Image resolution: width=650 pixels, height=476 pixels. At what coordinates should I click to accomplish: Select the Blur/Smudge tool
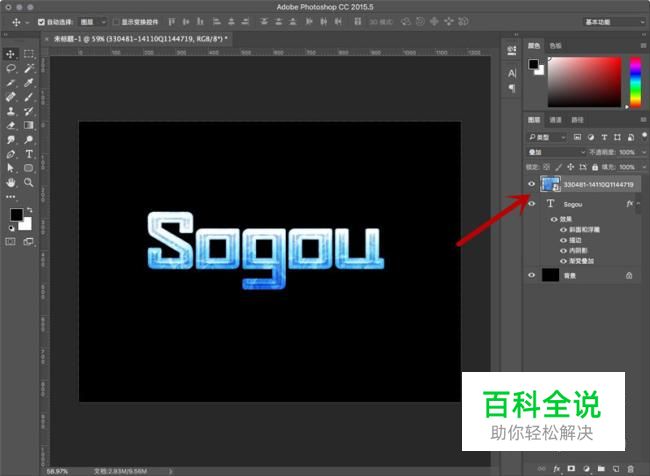click(x=10, y=140)
